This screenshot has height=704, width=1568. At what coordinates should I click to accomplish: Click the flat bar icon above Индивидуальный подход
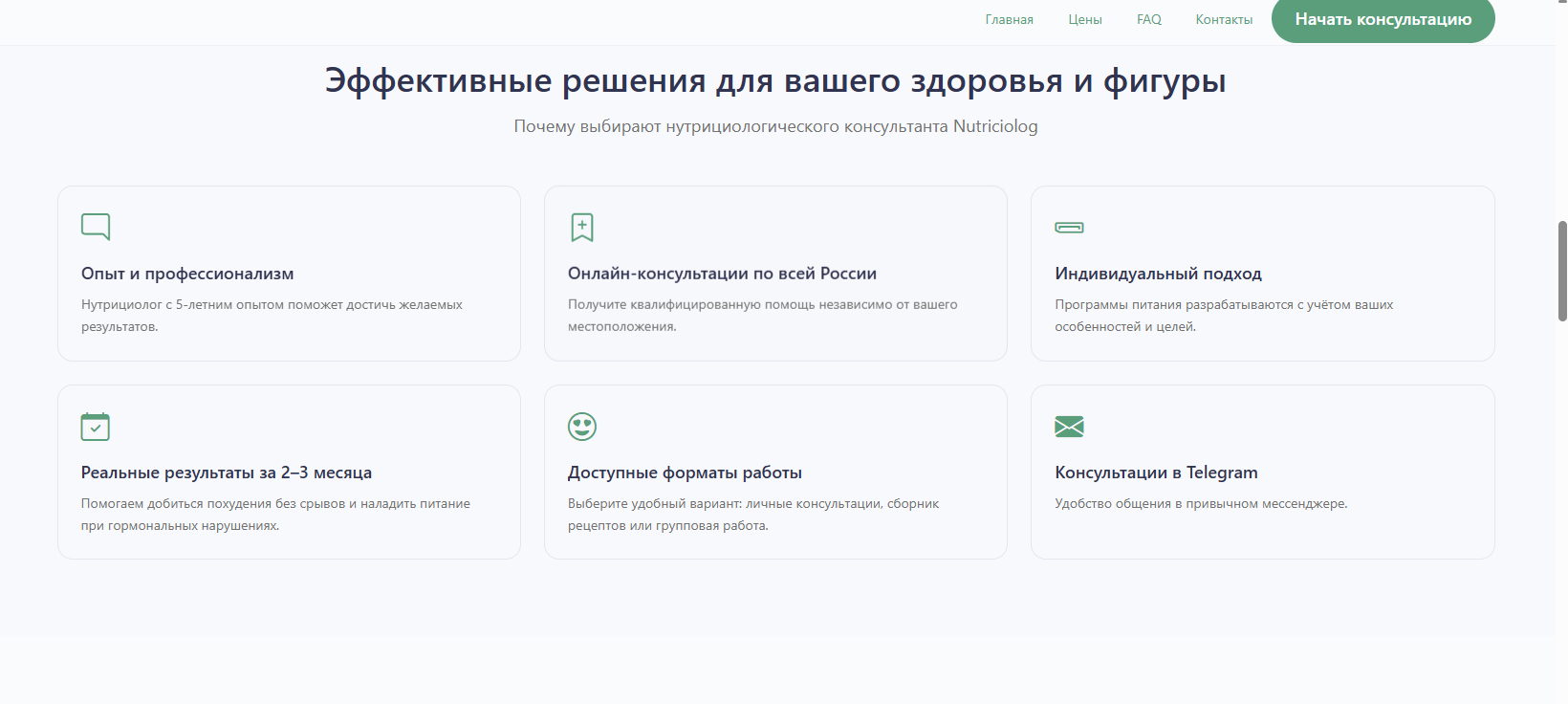click(x=1069, y=228)
